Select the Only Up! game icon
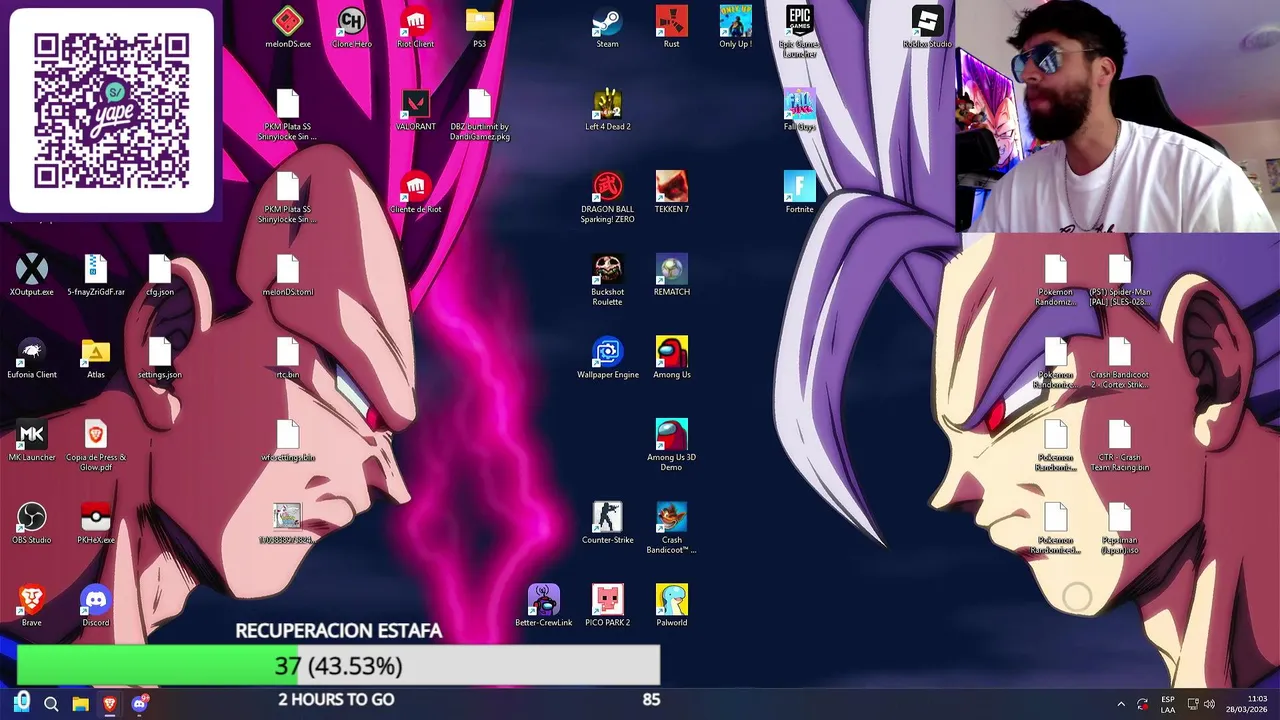Image resolution: width=1280 pixels, height=720 pixels. [735, 28]
